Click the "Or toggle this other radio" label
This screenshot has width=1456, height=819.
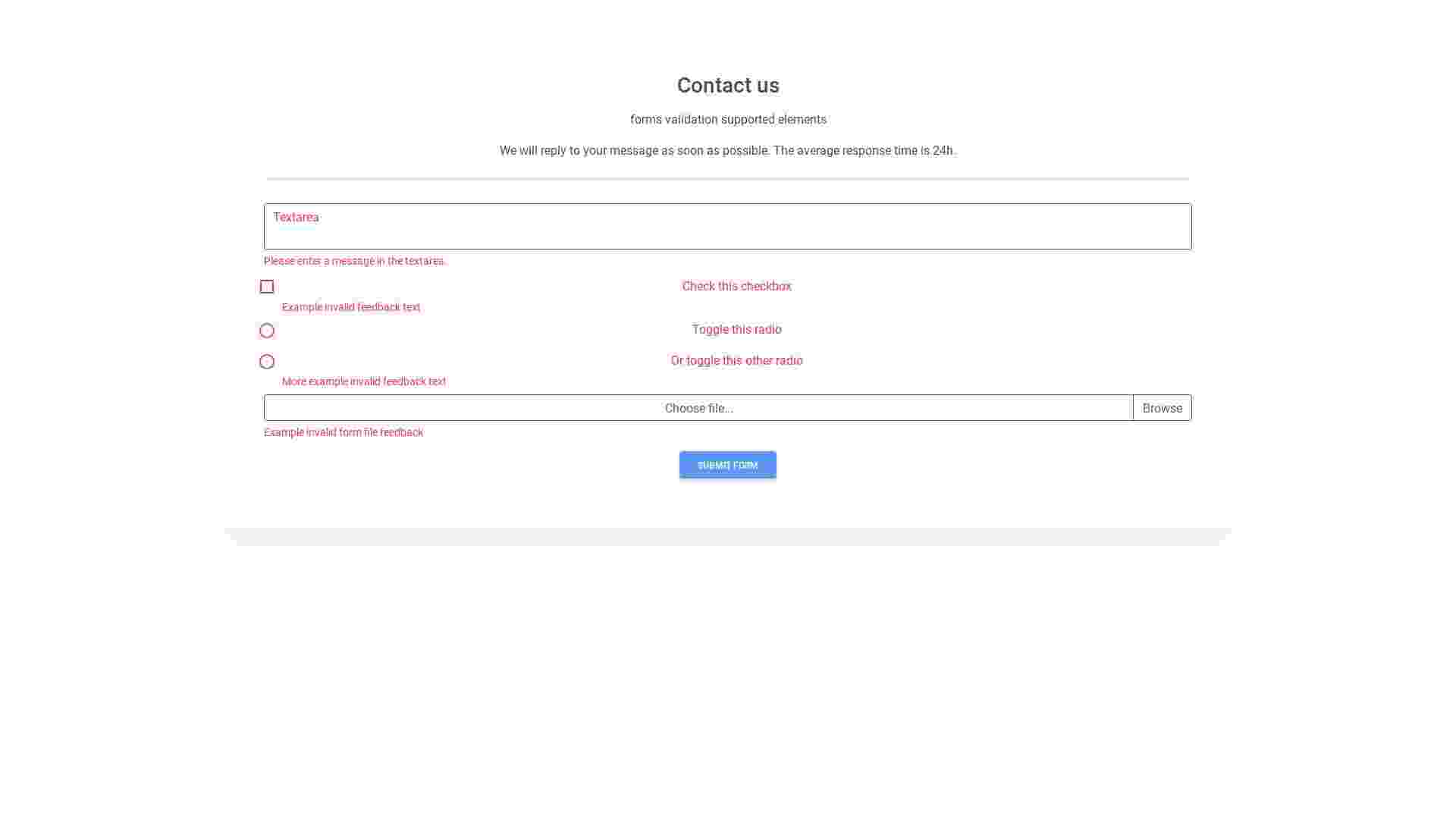pyautogui.click(x=736, y=361)
